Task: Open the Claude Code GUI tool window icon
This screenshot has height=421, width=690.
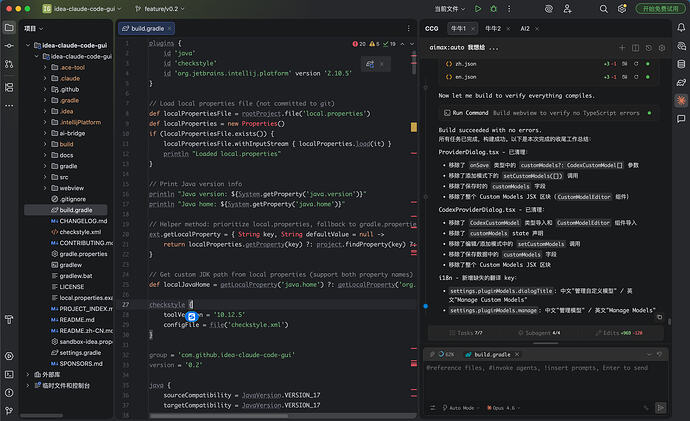Action: (x=681, y=100)
